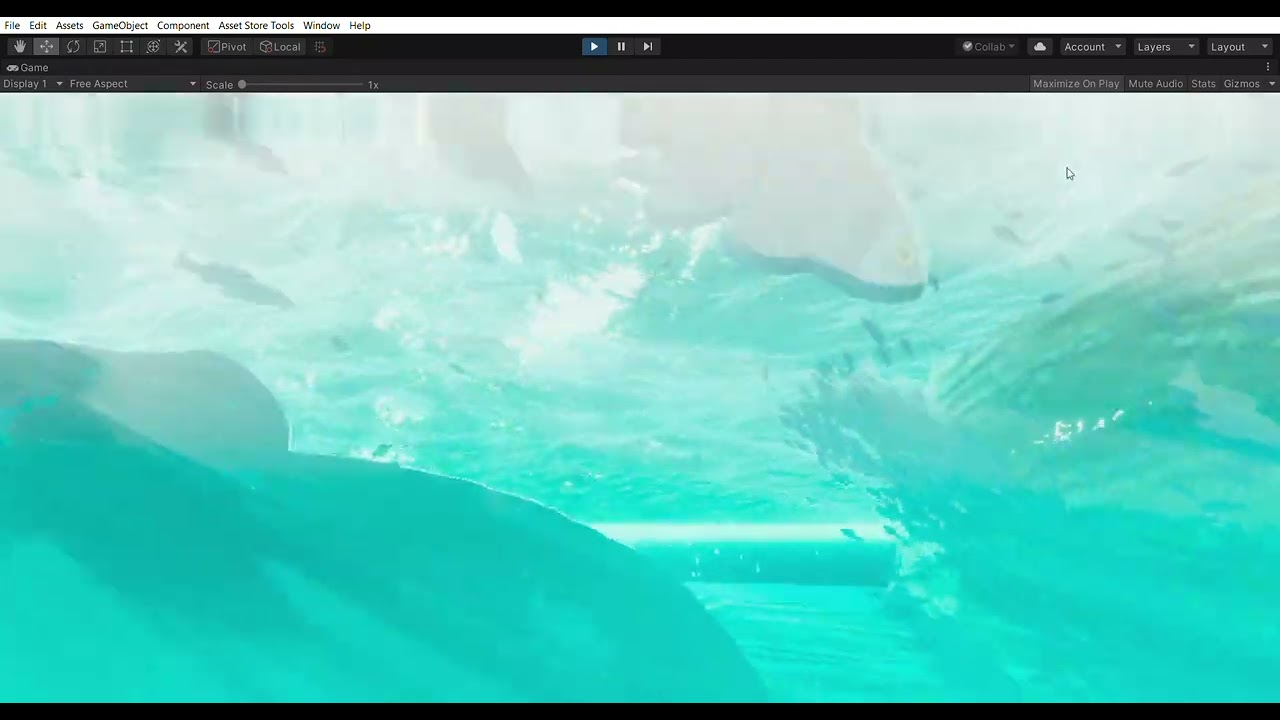1280x720 pixels.
Task: Click the Scale slider handle
Action: pos(242,85)
